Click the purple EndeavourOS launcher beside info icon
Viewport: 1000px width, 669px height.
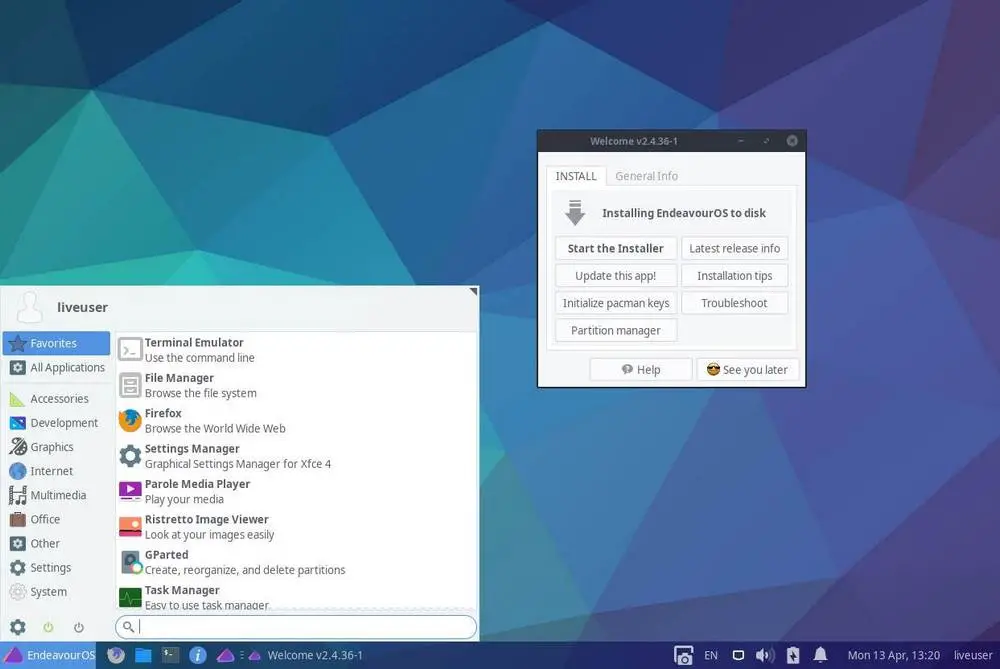[x=225, y=656]
